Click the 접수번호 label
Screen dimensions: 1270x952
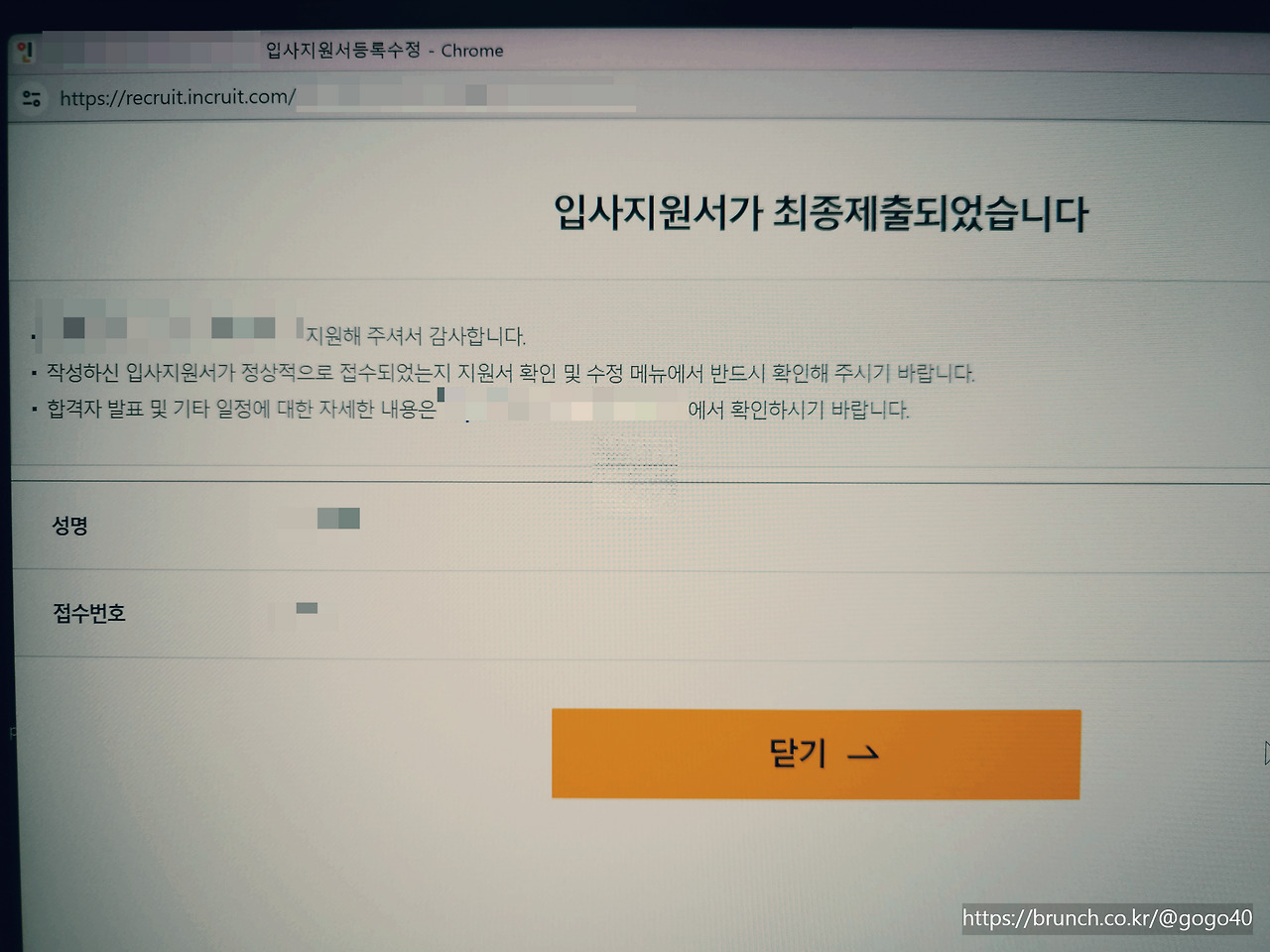(89, 613)
